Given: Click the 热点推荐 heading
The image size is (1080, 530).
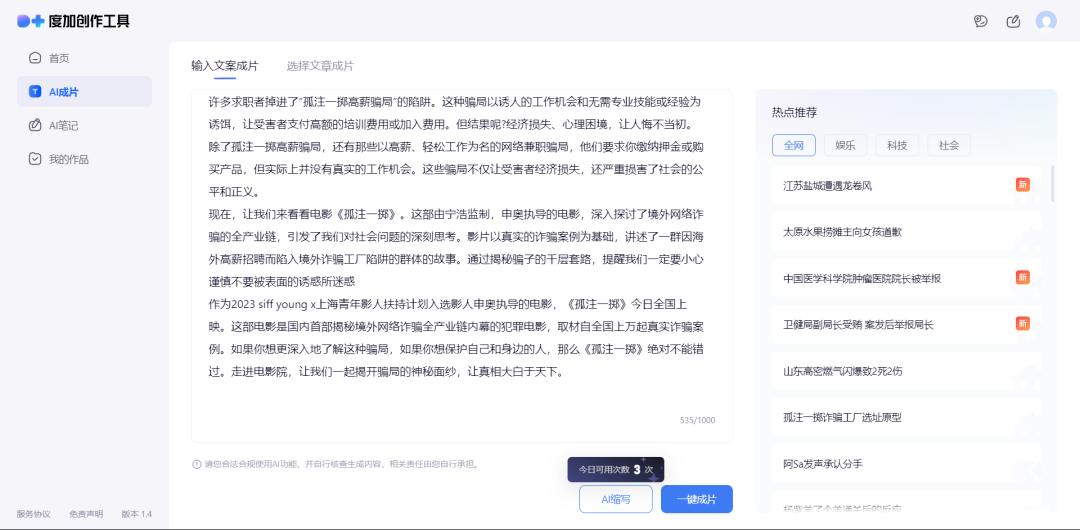Looking at the screenshot, I should pos(795,112).
